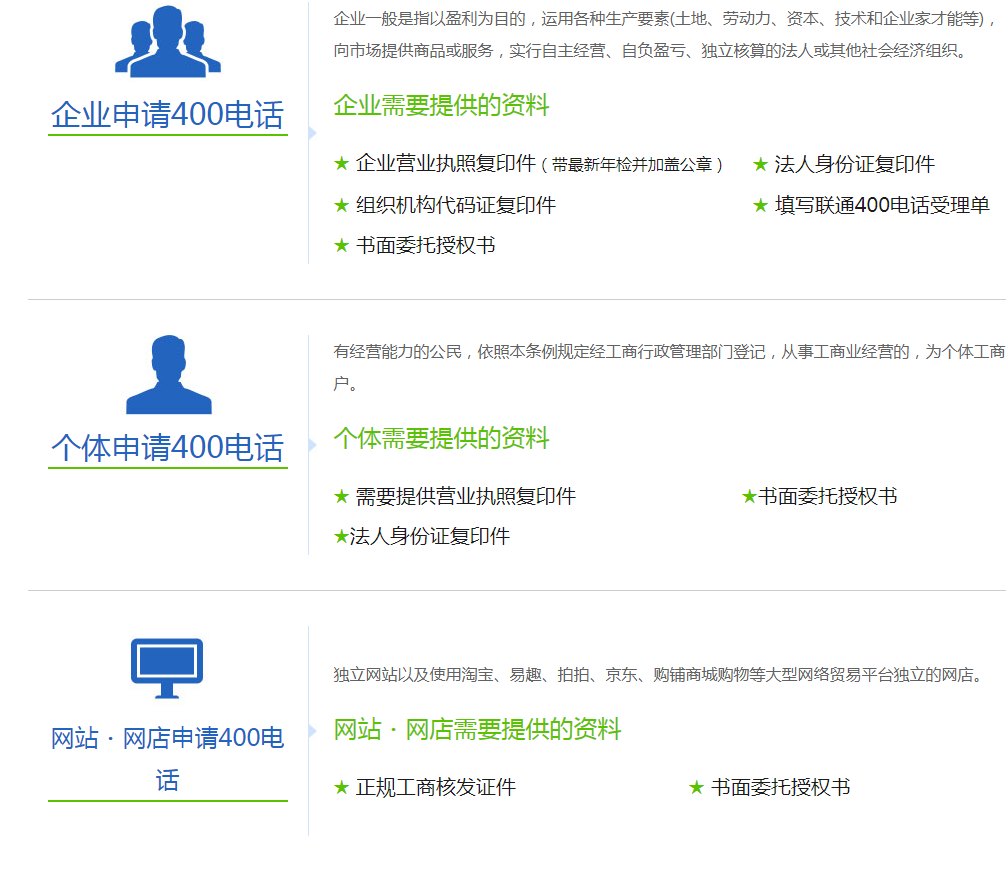Image resolution: width=1006 pixels, height=876 pixels.
Task: Click the enterprise group-of-people icon
Action: click(x=168, y=42)
